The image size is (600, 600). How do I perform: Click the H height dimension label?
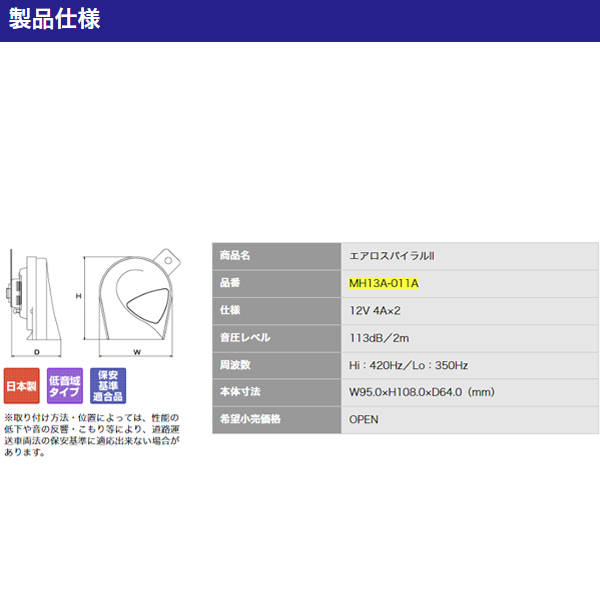click(x=77, y=296)
